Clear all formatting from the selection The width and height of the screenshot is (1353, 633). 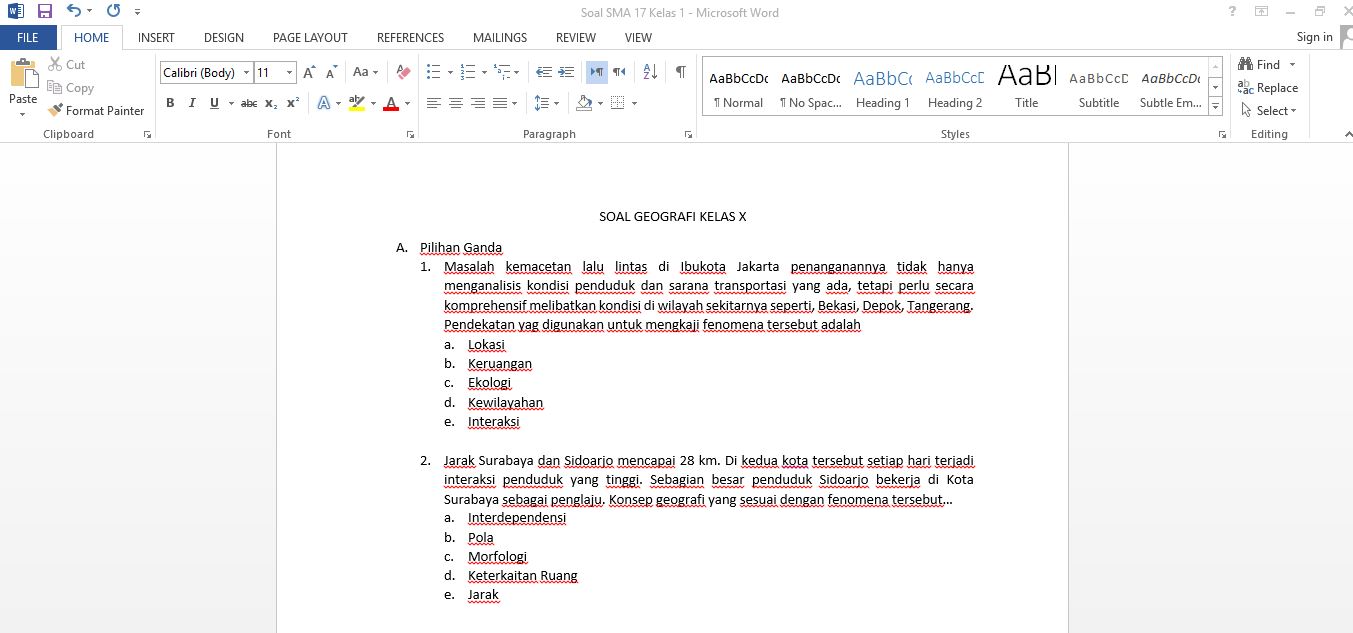tap(403, 73)
